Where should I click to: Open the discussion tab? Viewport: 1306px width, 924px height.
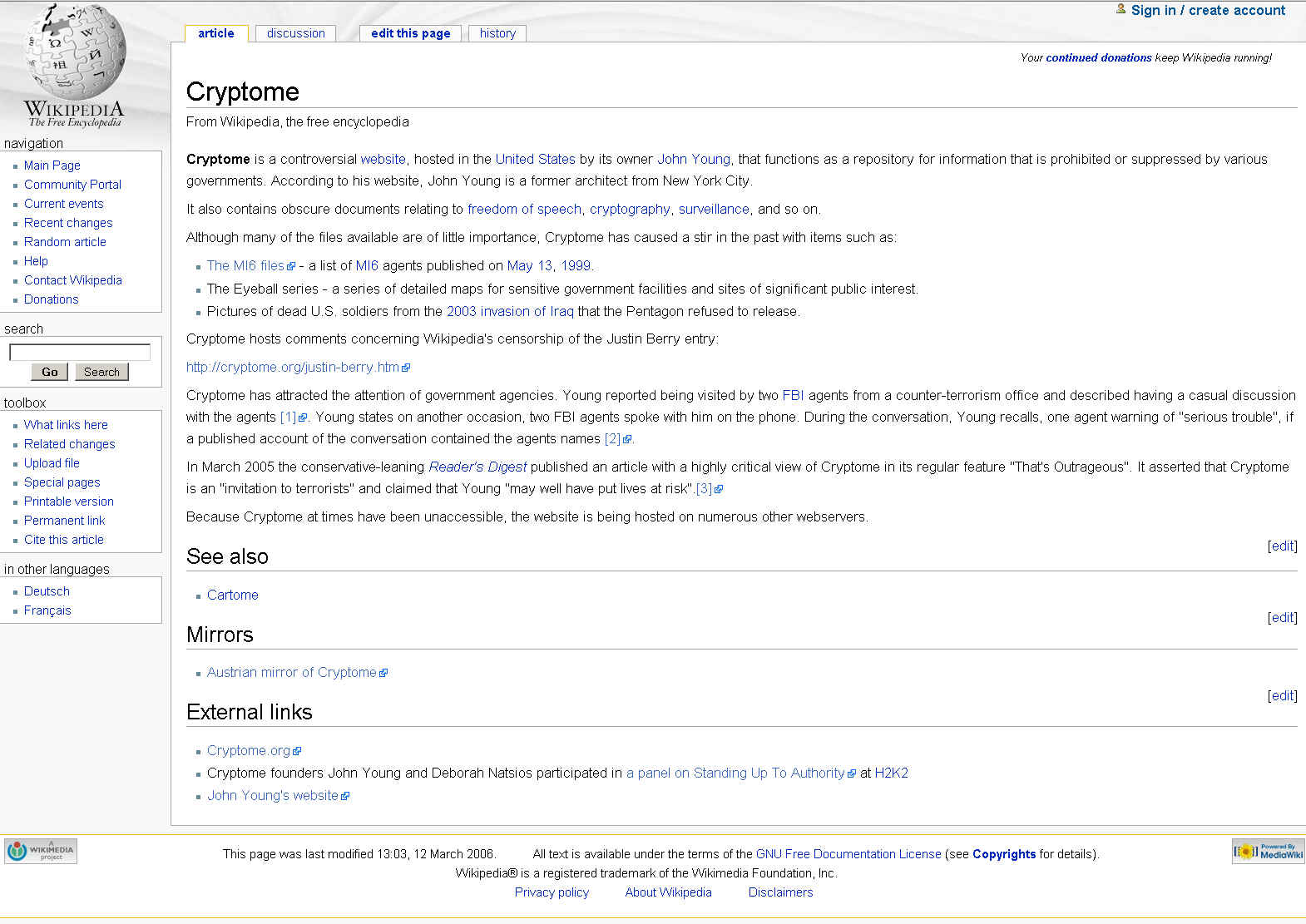[x=295, y=33]
